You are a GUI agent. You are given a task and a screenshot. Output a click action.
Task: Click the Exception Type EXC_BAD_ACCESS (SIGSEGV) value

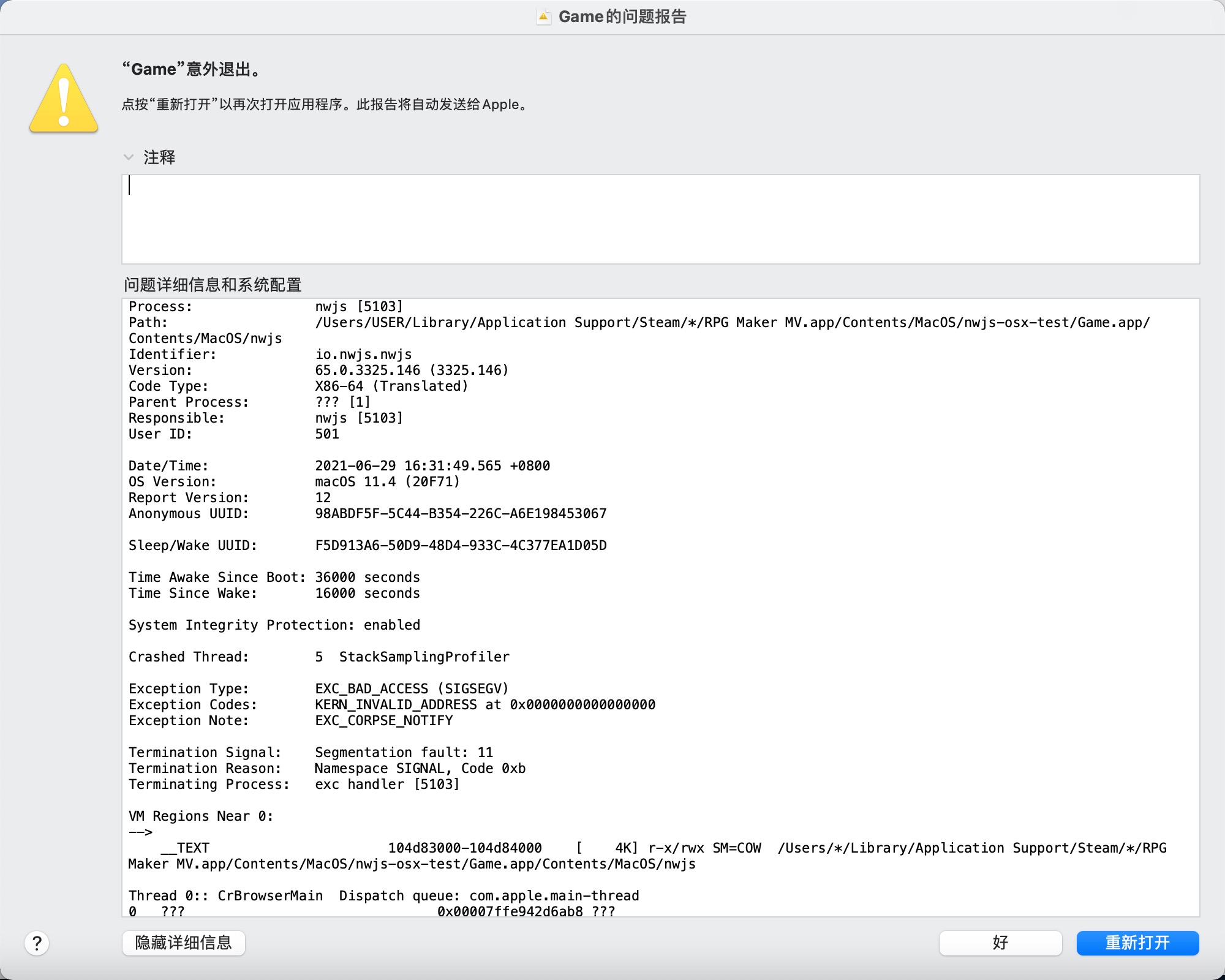tap(412, 688)
